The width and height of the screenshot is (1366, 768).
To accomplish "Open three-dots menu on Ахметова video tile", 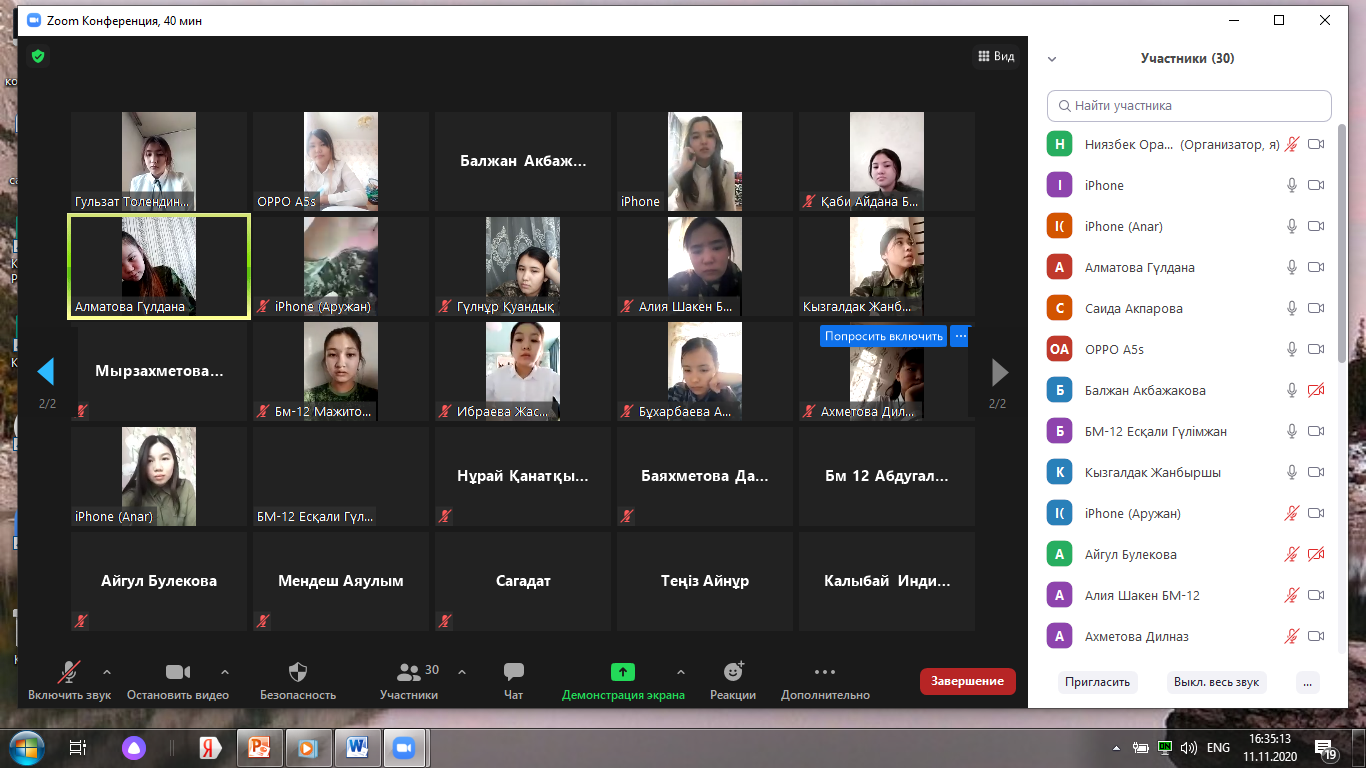I will (960, 337).
